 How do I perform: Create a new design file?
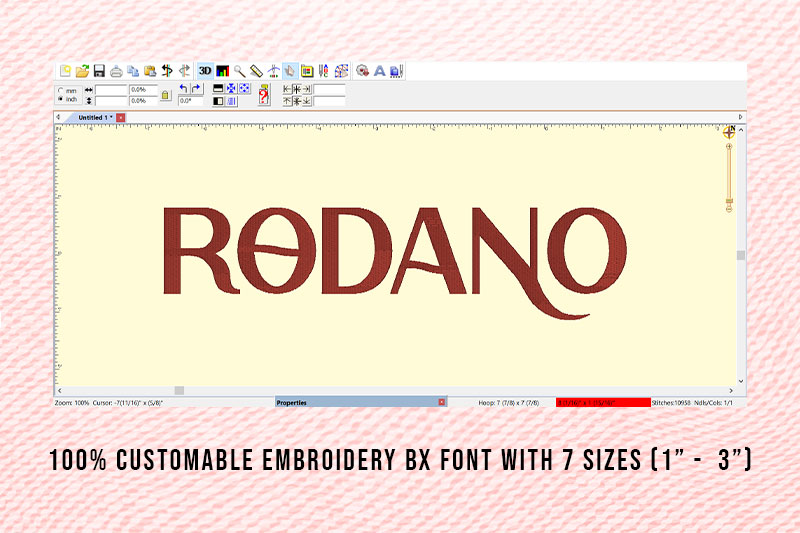pos(65,71)
